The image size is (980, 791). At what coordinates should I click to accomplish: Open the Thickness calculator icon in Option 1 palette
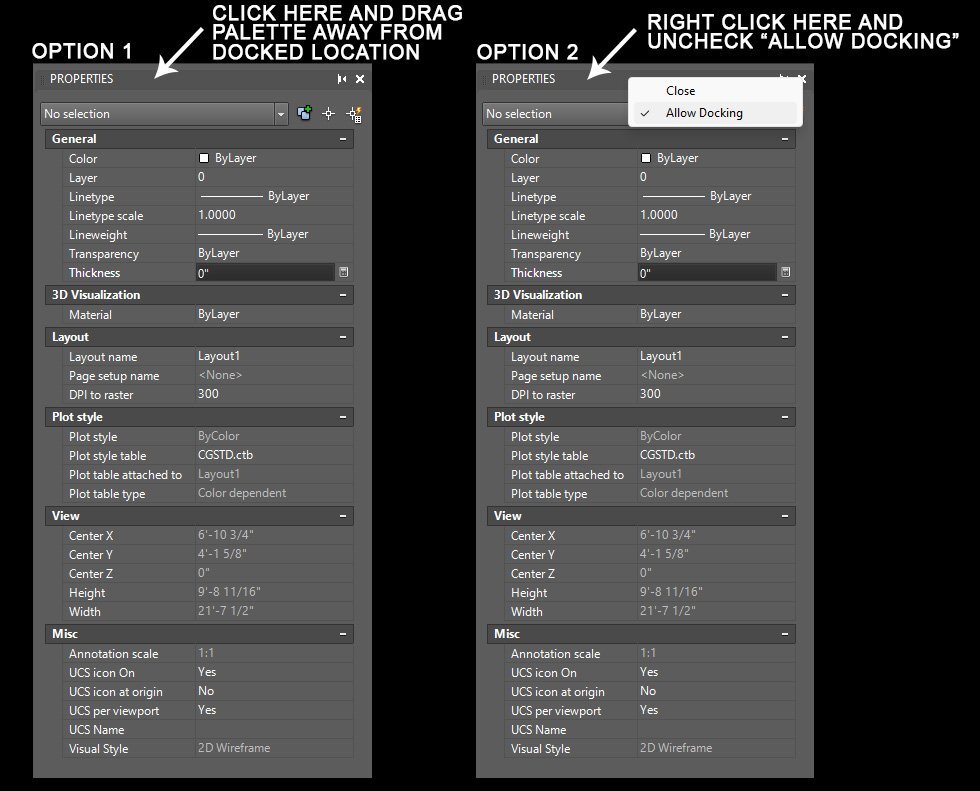(x=344, y=272)
